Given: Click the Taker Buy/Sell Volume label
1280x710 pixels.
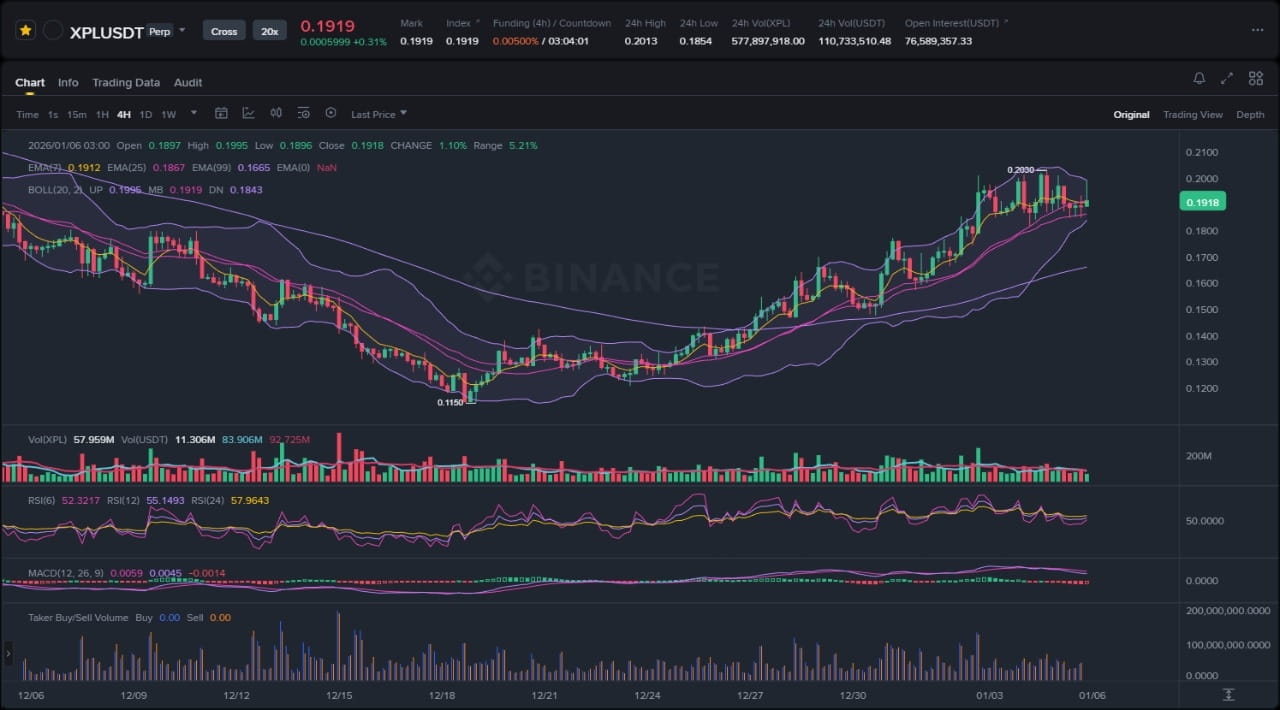Looking at the screenshot, I should (78, 618).
